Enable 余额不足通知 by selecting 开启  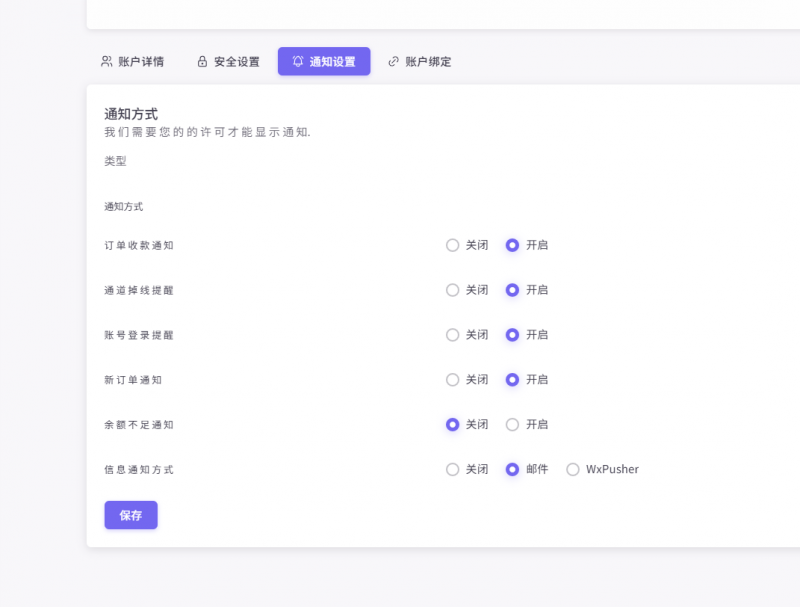click(x=514, y=424)
